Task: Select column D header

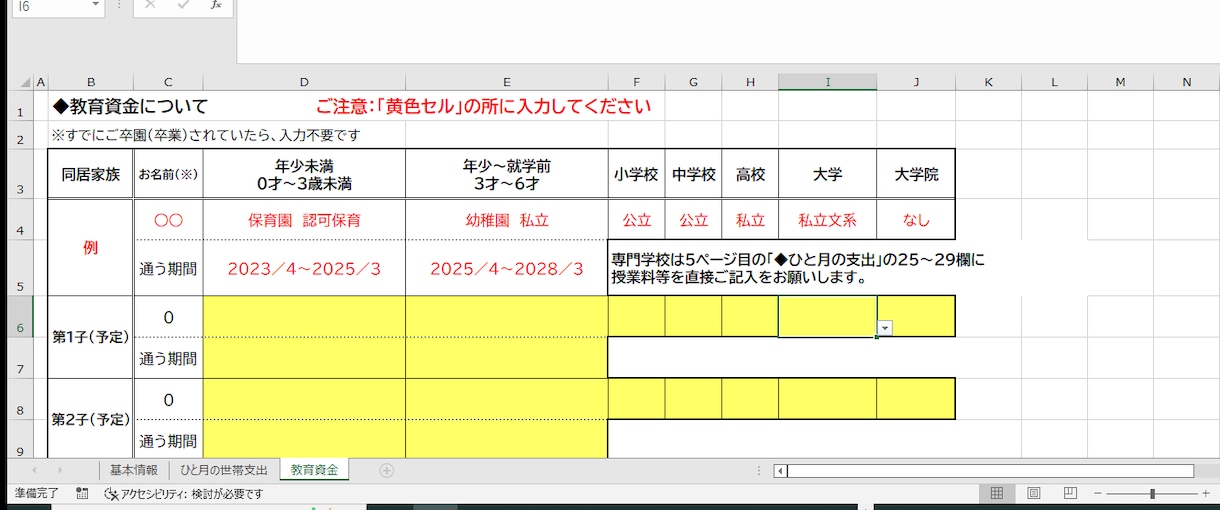Action: point(304,82)
